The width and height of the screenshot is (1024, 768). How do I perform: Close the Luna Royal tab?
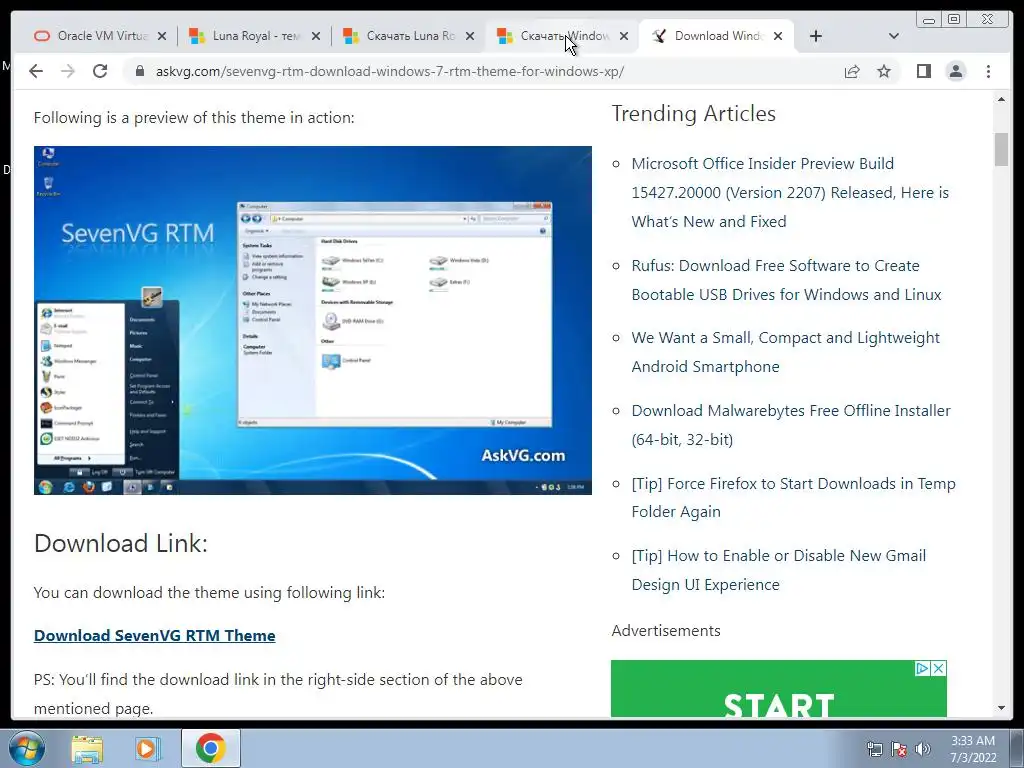point(316,36)
